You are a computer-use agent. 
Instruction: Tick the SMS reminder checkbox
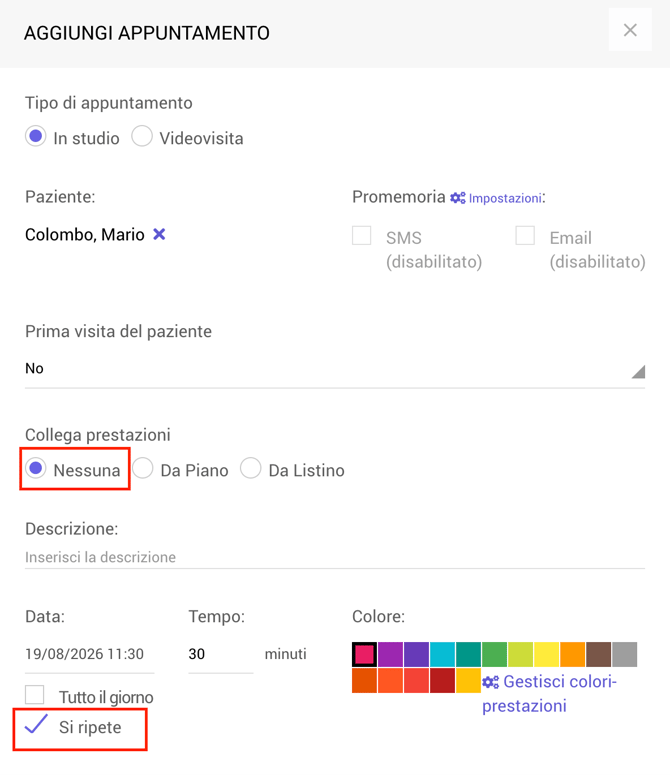click(x=362, y=235)
